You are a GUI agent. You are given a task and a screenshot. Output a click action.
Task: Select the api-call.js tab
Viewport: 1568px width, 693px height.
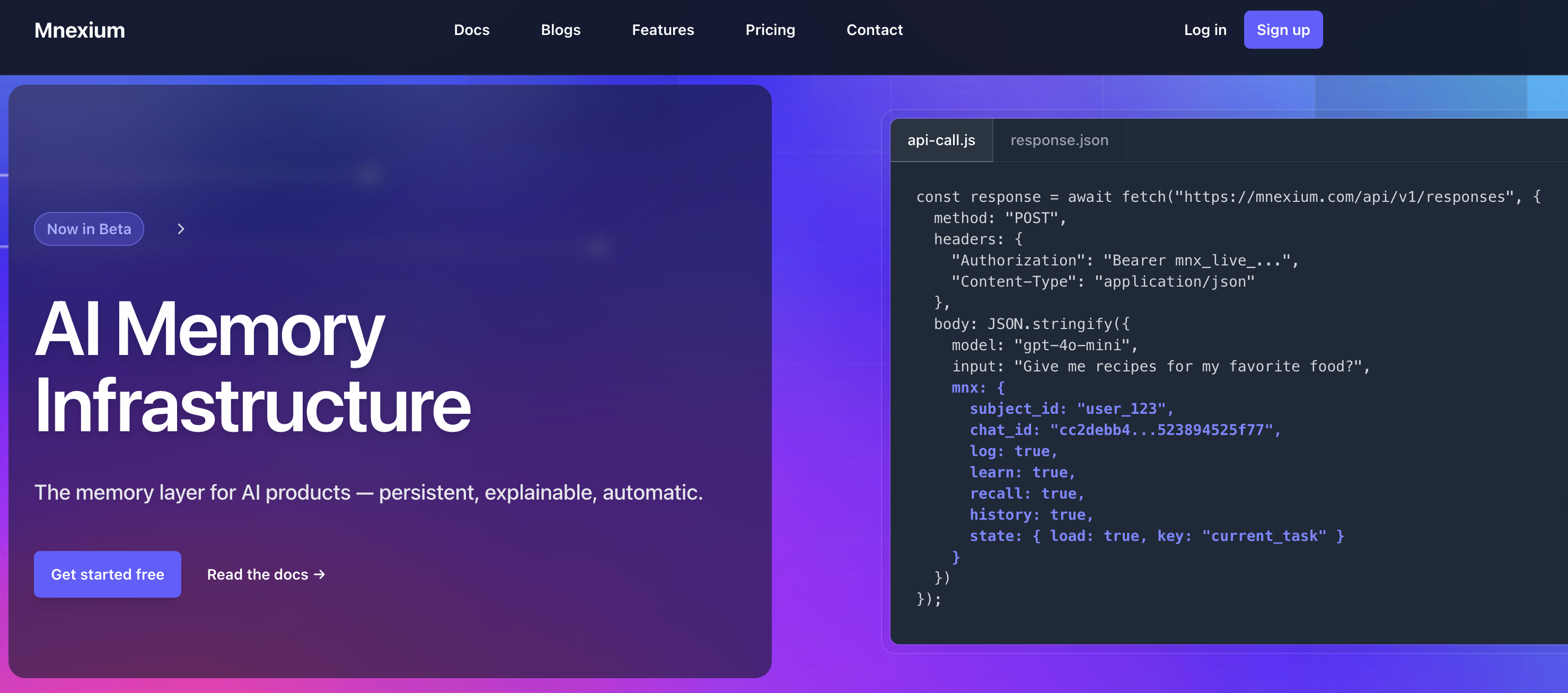pyautogui.click(x=941, y=140)
